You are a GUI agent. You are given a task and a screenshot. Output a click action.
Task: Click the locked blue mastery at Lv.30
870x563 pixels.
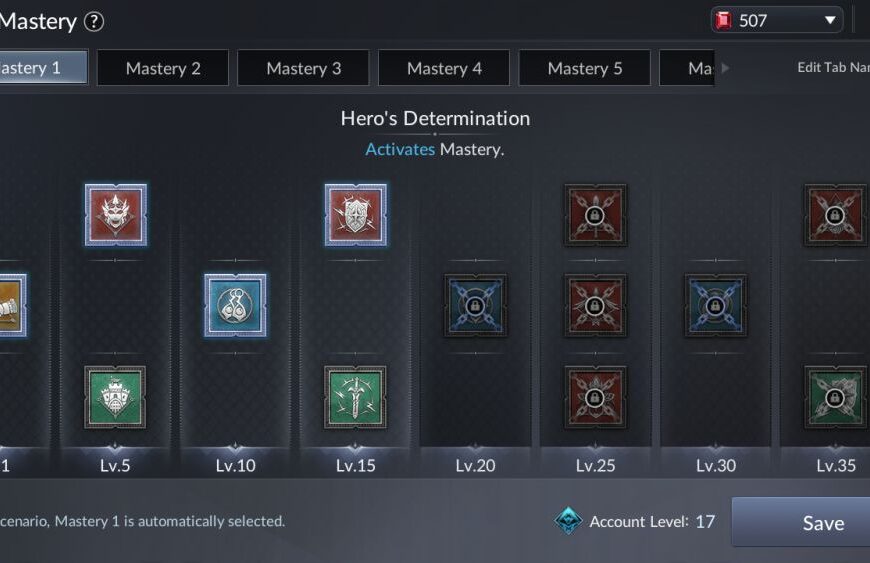click(x=716, y=305)
